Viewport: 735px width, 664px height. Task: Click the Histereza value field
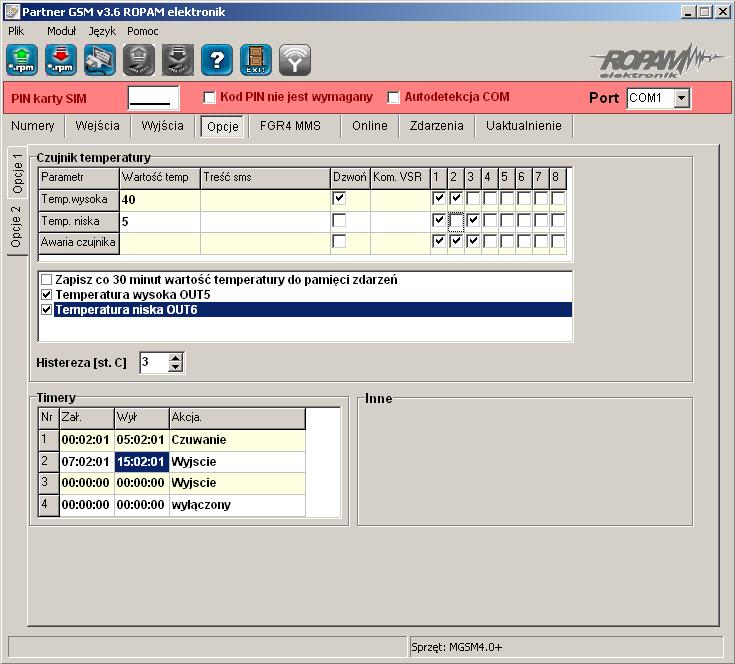coord(154,362)
